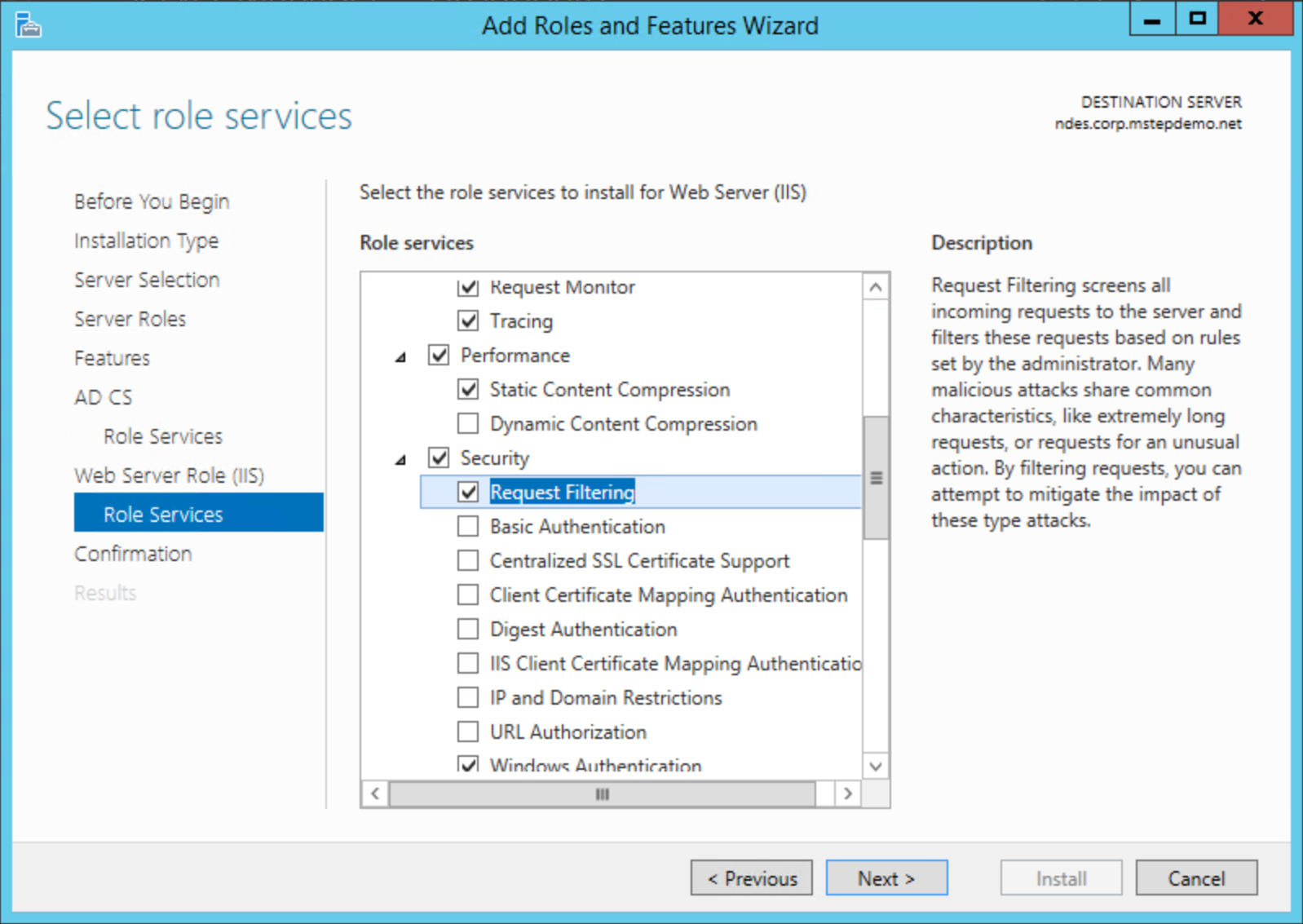Select Dynamic Content Compression label

(624, 424)
